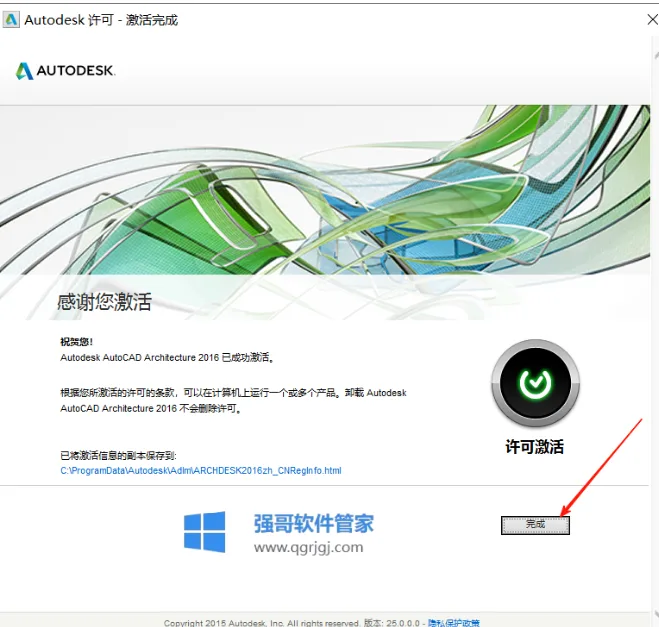Image resolution: width=659 pixels, height=627 pixels.
Task: Close the Autodesk license activation window
Action: [x=652, y=20]
